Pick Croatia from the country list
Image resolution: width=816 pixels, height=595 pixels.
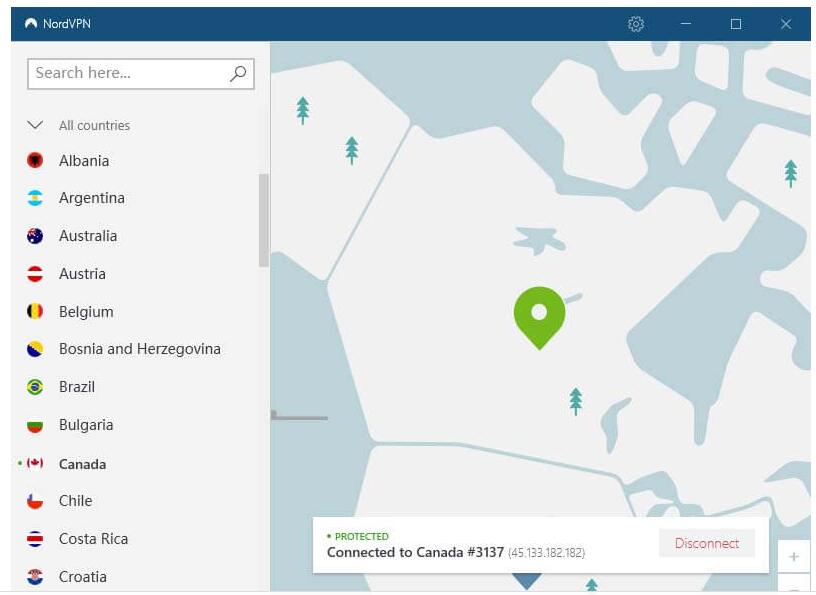83,577
